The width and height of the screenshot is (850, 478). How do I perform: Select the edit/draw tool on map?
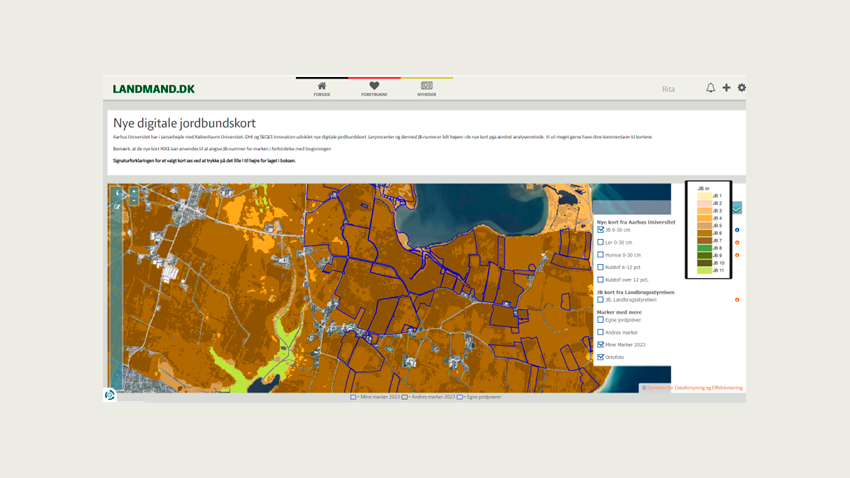click(x=117, y=207)
